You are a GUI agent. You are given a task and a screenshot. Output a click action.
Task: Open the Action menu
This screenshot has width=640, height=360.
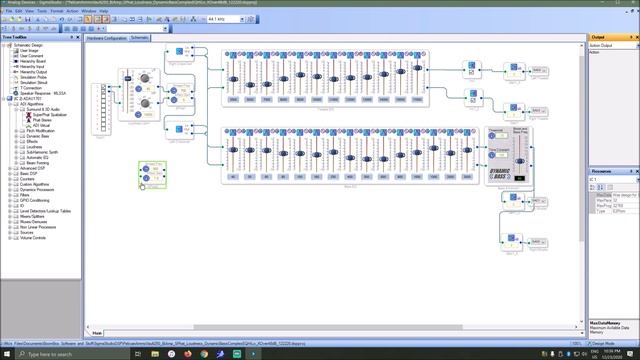pyautogui.click(x=72, y=11)
